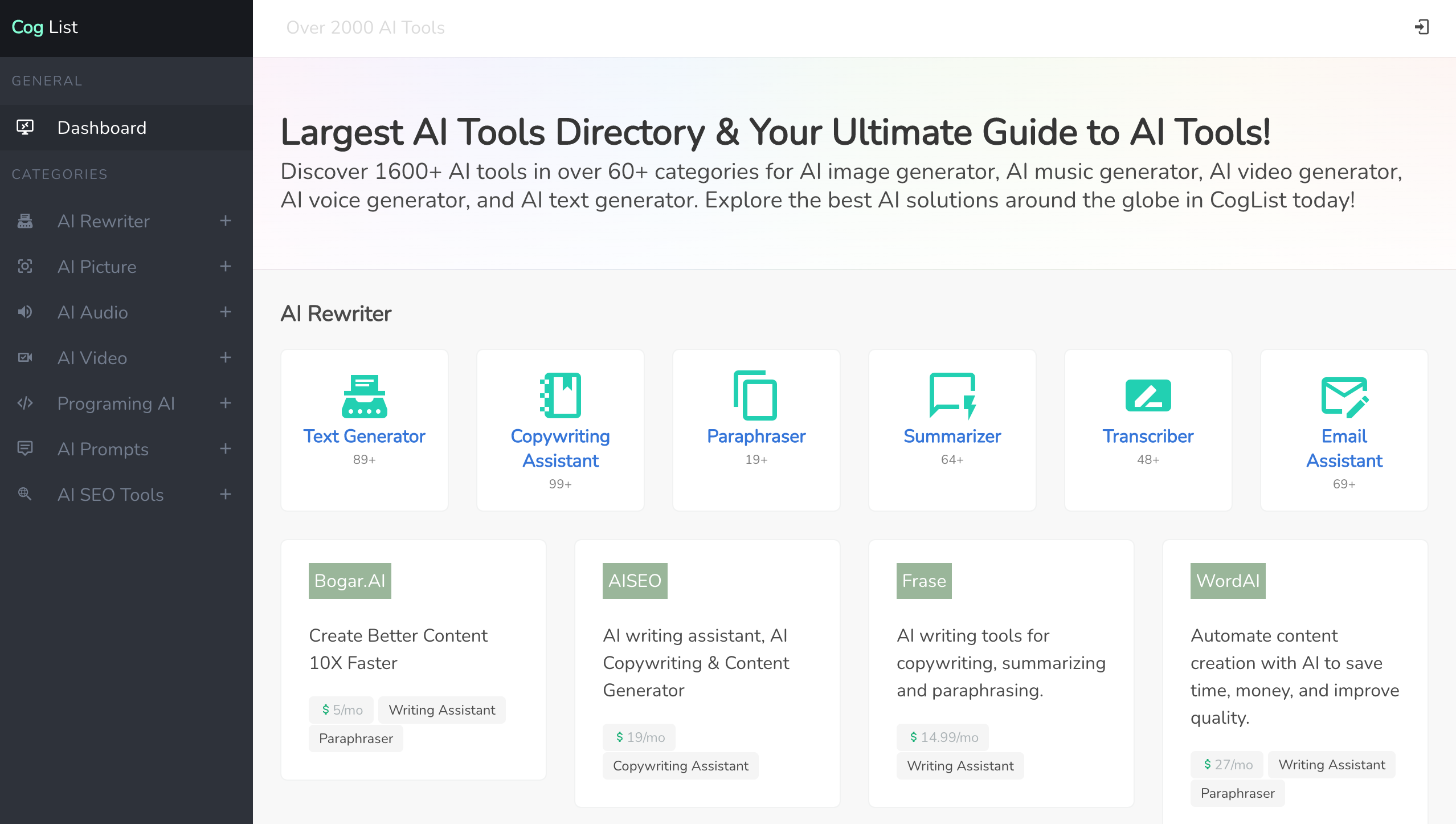Click the 'Create Better Content 10X Faster' description

(x=398, y=649)
